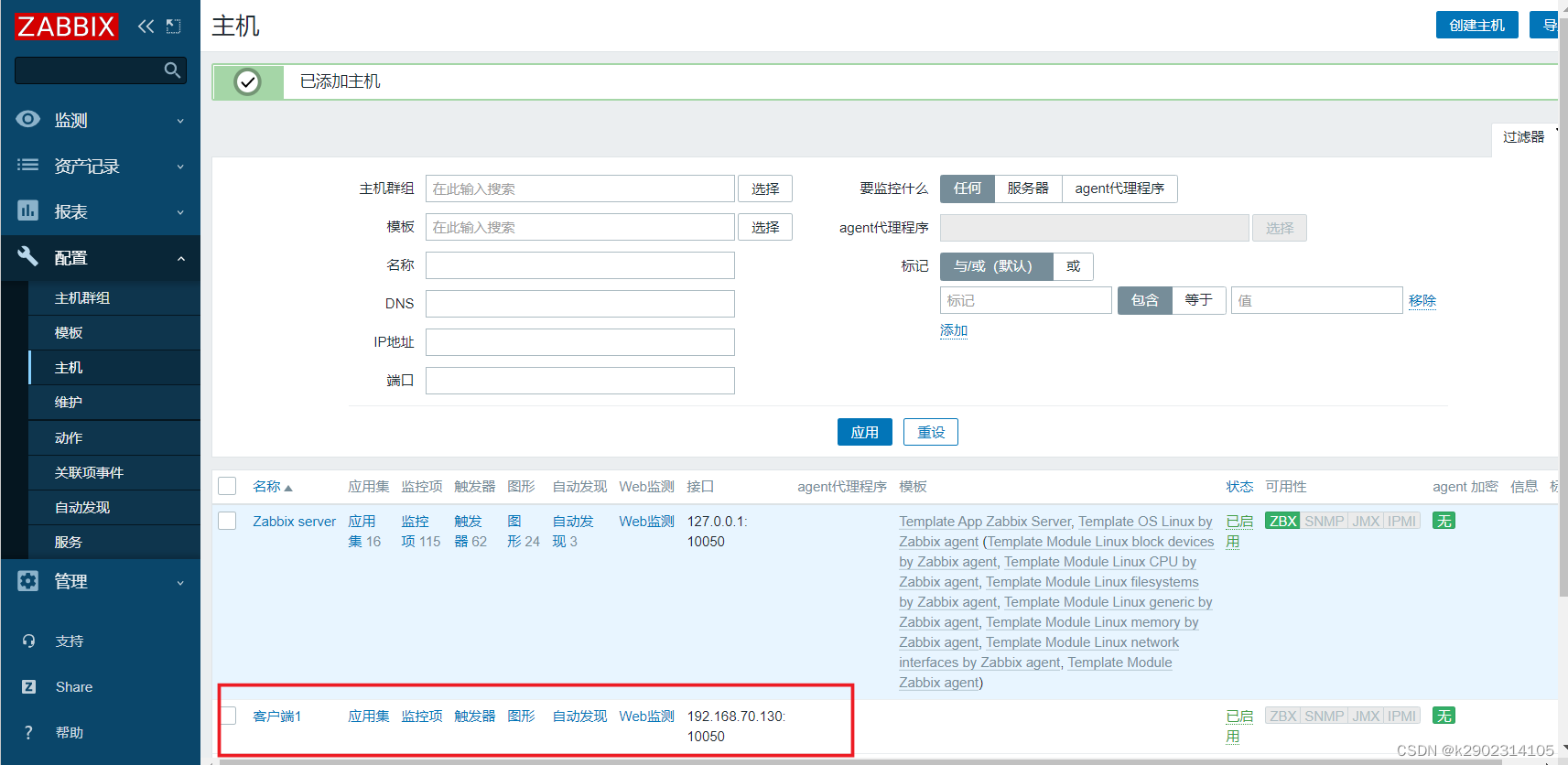
Task: Click the 创建主机 button
Action: coord(1476,25)
